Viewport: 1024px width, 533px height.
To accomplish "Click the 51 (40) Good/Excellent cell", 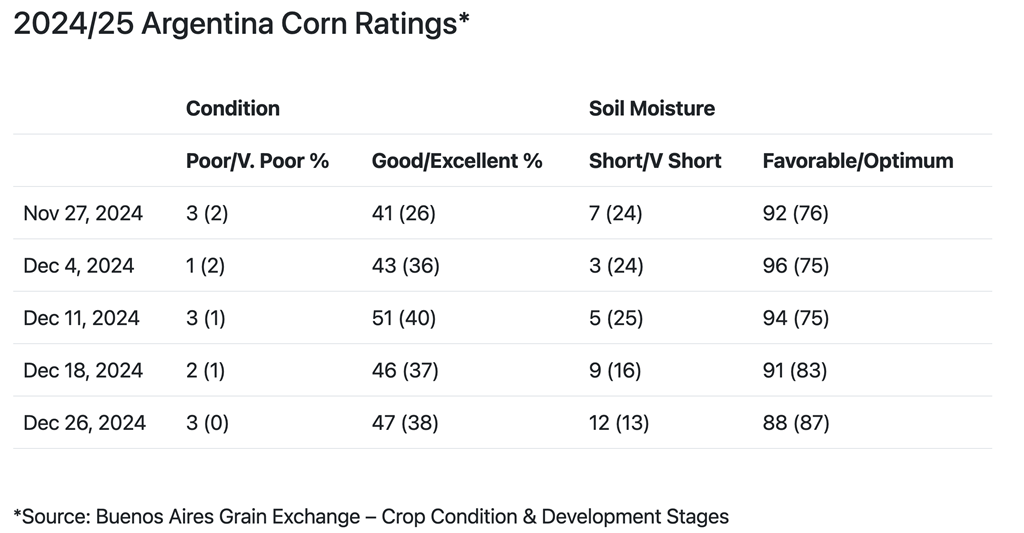I will [x=405, y=318].
